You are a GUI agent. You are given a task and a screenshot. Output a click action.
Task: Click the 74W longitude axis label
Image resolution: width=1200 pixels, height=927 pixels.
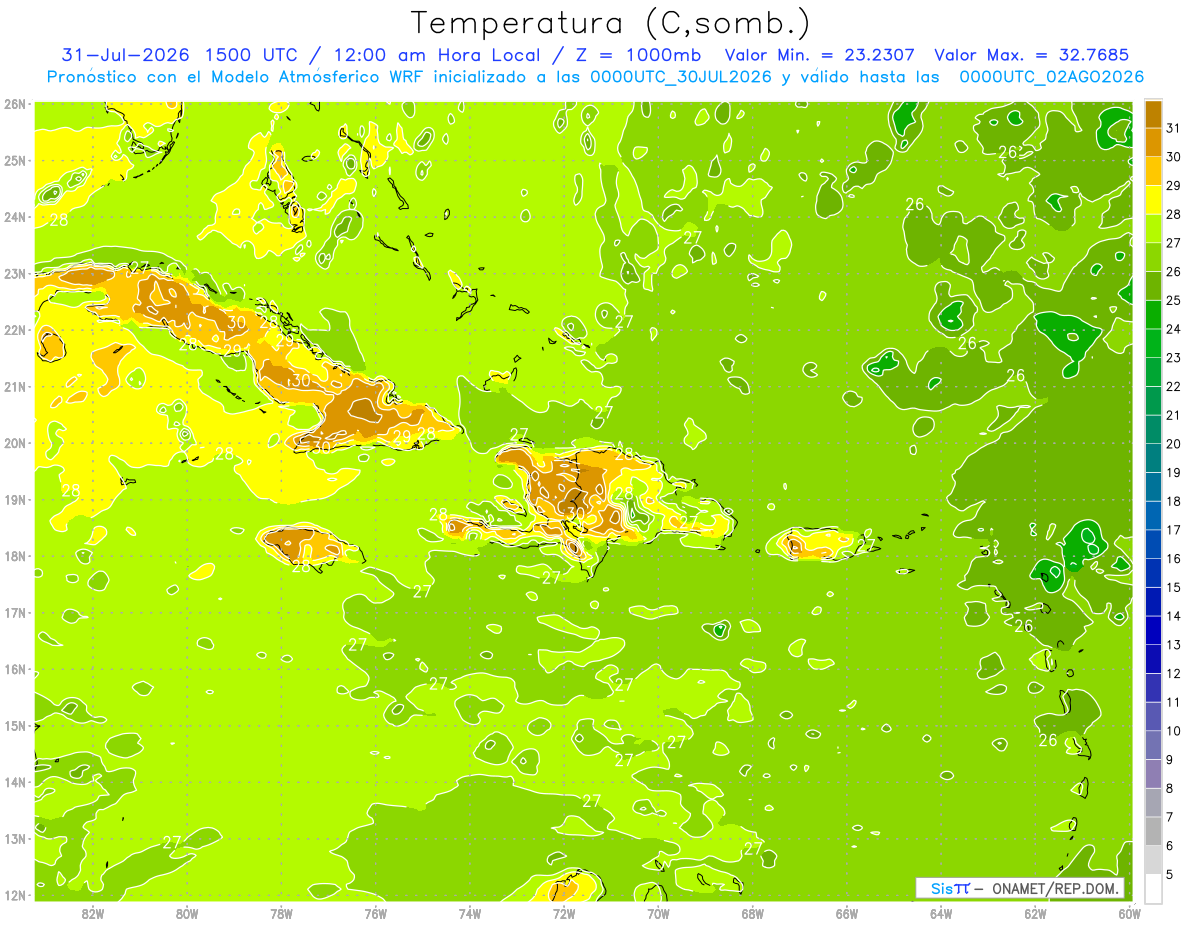tap(469, 913)
